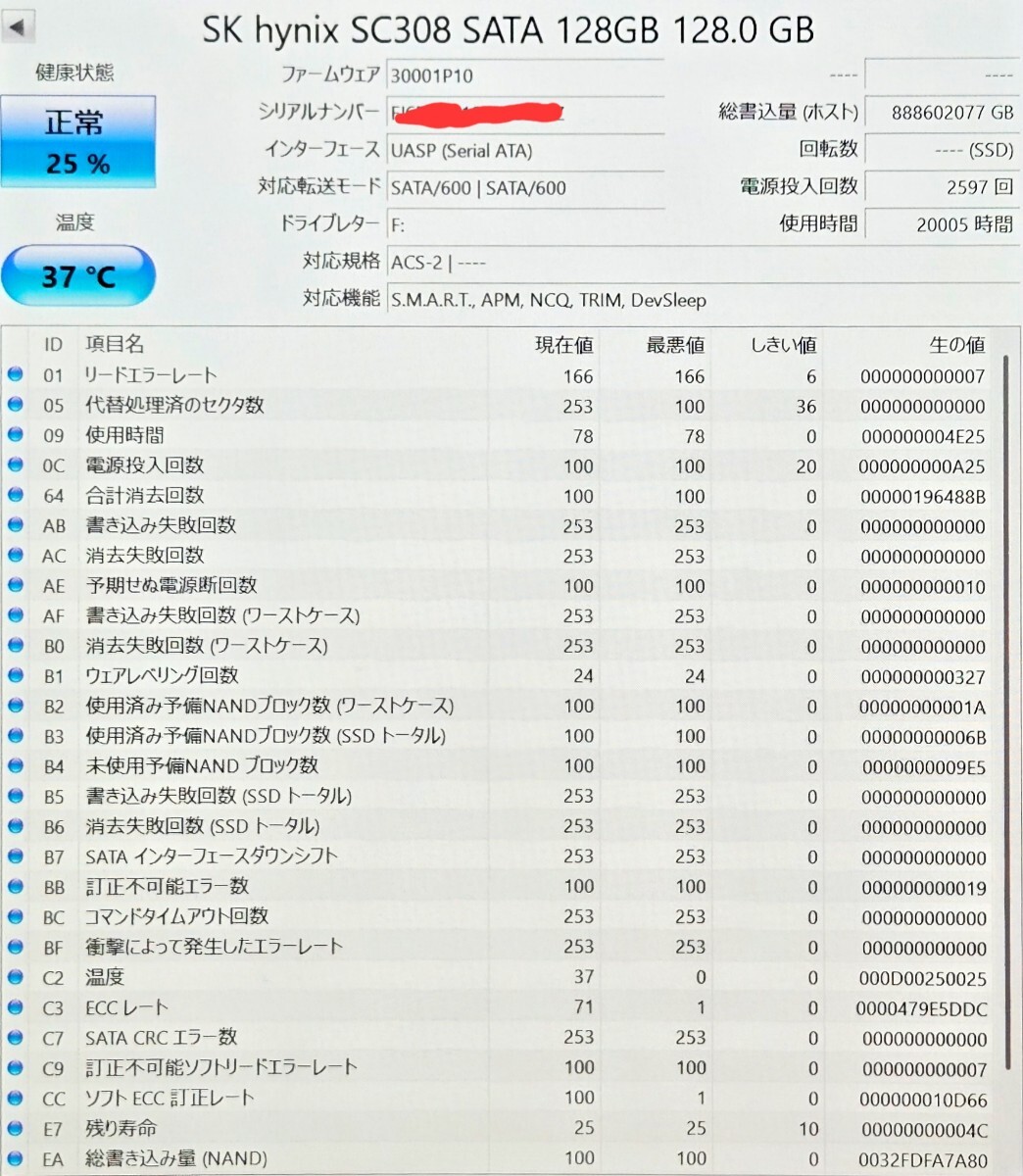Click status dot for BC コマンドタイムアウト回数
The width and height of the screenshot is (1023, 1176).
15,916
